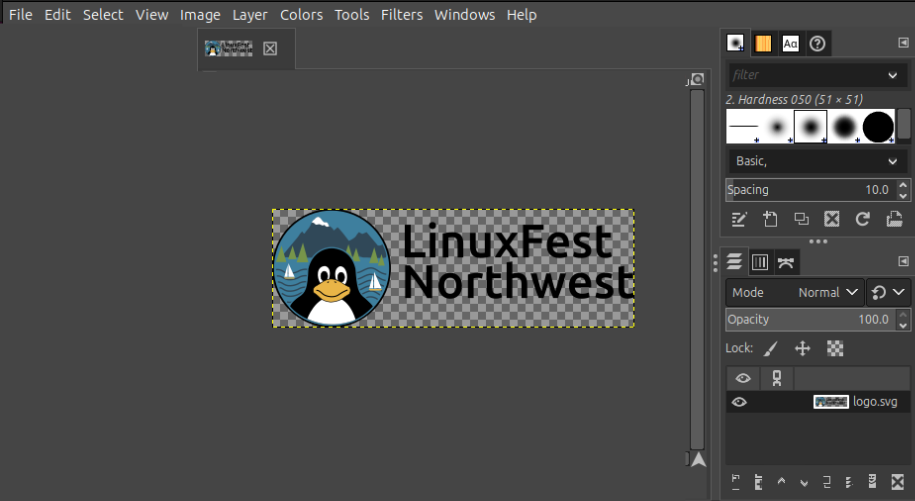Expand the brush filter dropdown arrow

(x=893, y=75)
